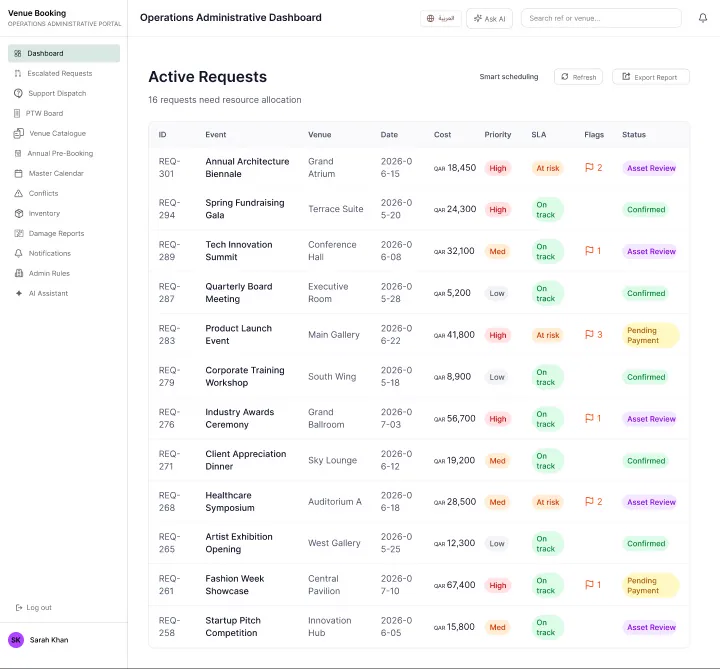Click the Refresh button
This screenshot has width=720, height=669.
pos(578,77)
